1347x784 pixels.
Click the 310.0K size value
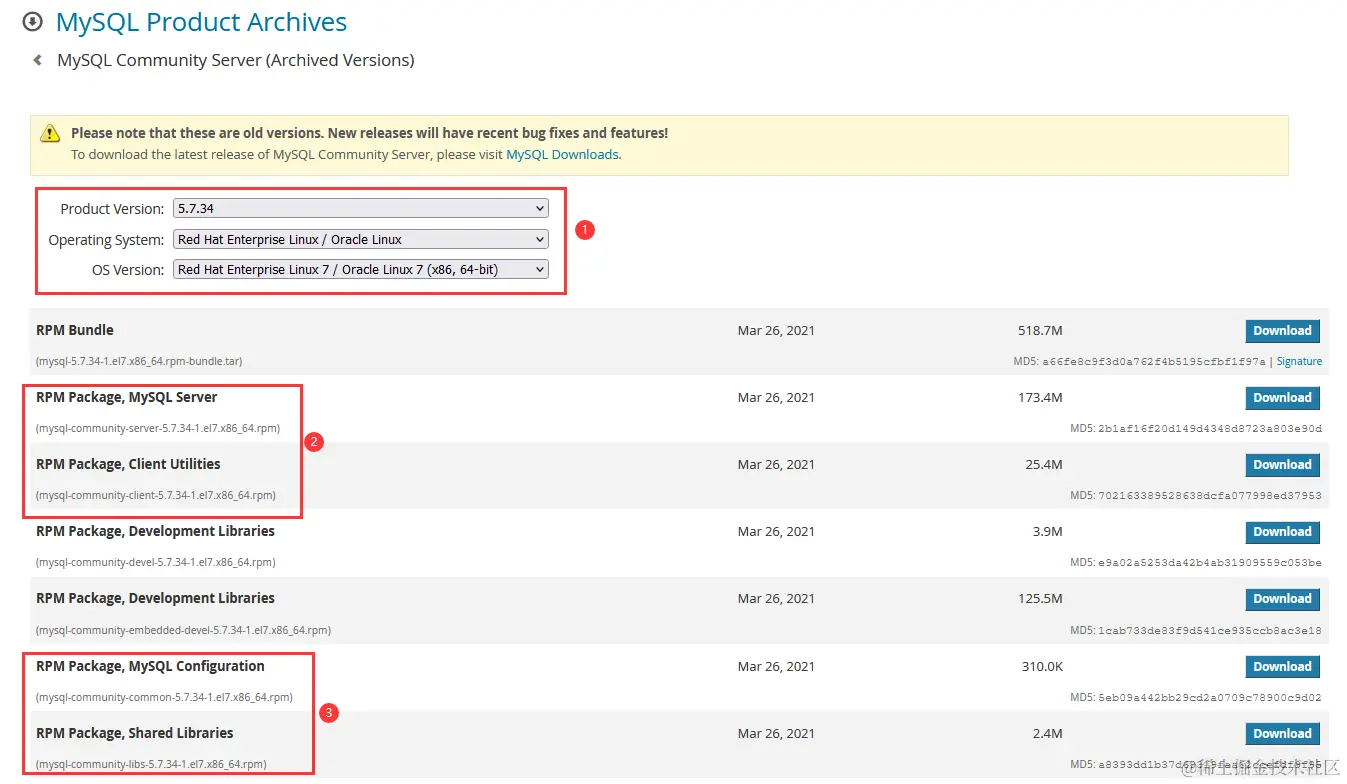click(x=1042, y=666)
